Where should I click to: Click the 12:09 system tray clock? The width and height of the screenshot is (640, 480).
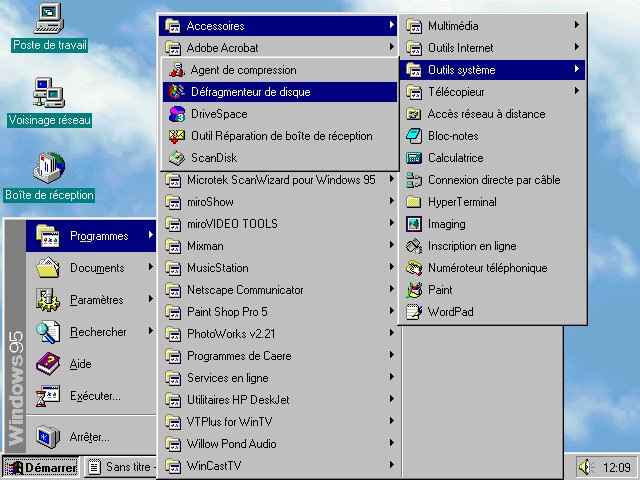tap(616, 467)
